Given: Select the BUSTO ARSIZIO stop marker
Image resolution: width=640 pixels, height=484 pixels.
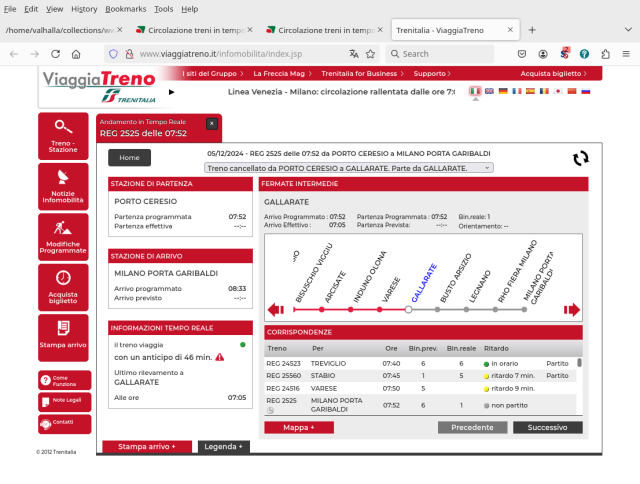Looking at the screenshot, I should (x=437, y=310).
